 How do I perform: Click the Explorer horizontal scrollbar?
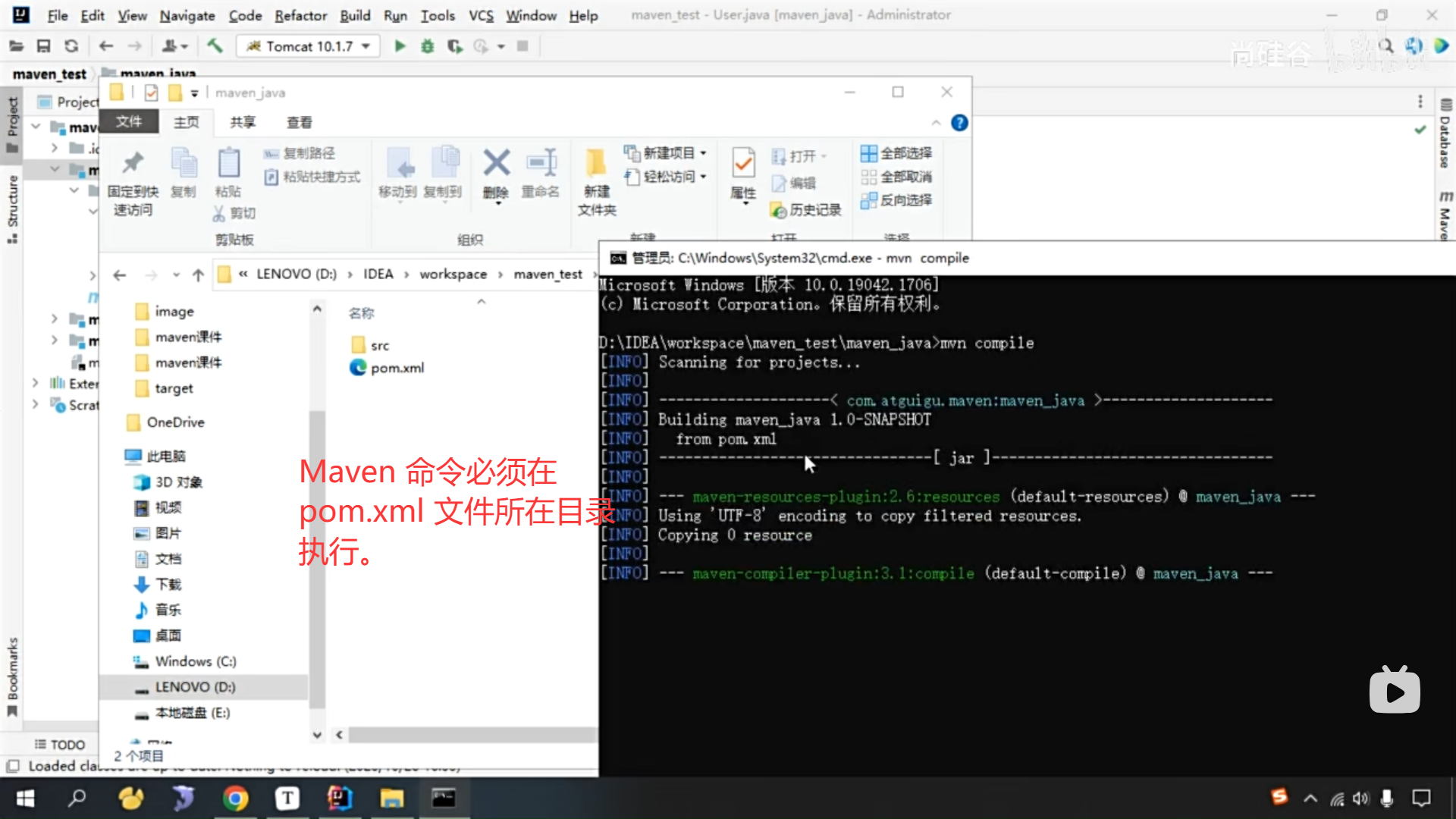tap(470, 735)
